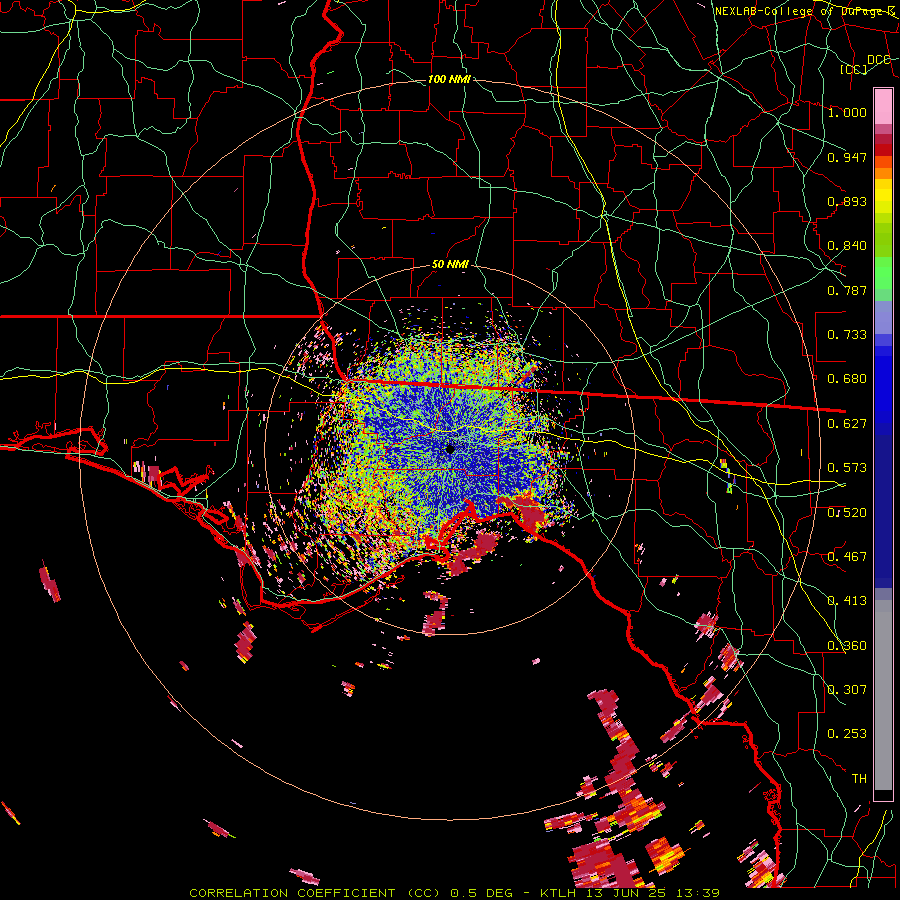Click the CORRELATION COEFFICIENT (CC) title text
The height and width of the screenshot is (900, 900).
[315, 893]
